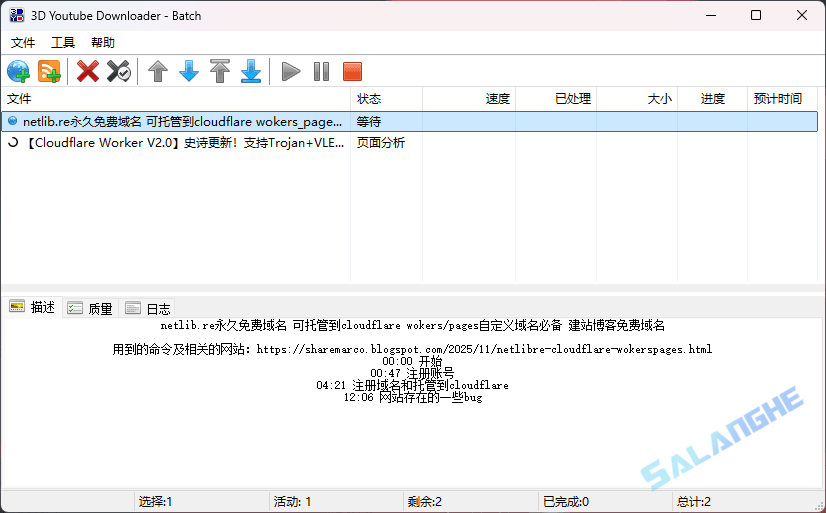Click the pause button in toolbar
826x513 pixels.
coord(321,71)
